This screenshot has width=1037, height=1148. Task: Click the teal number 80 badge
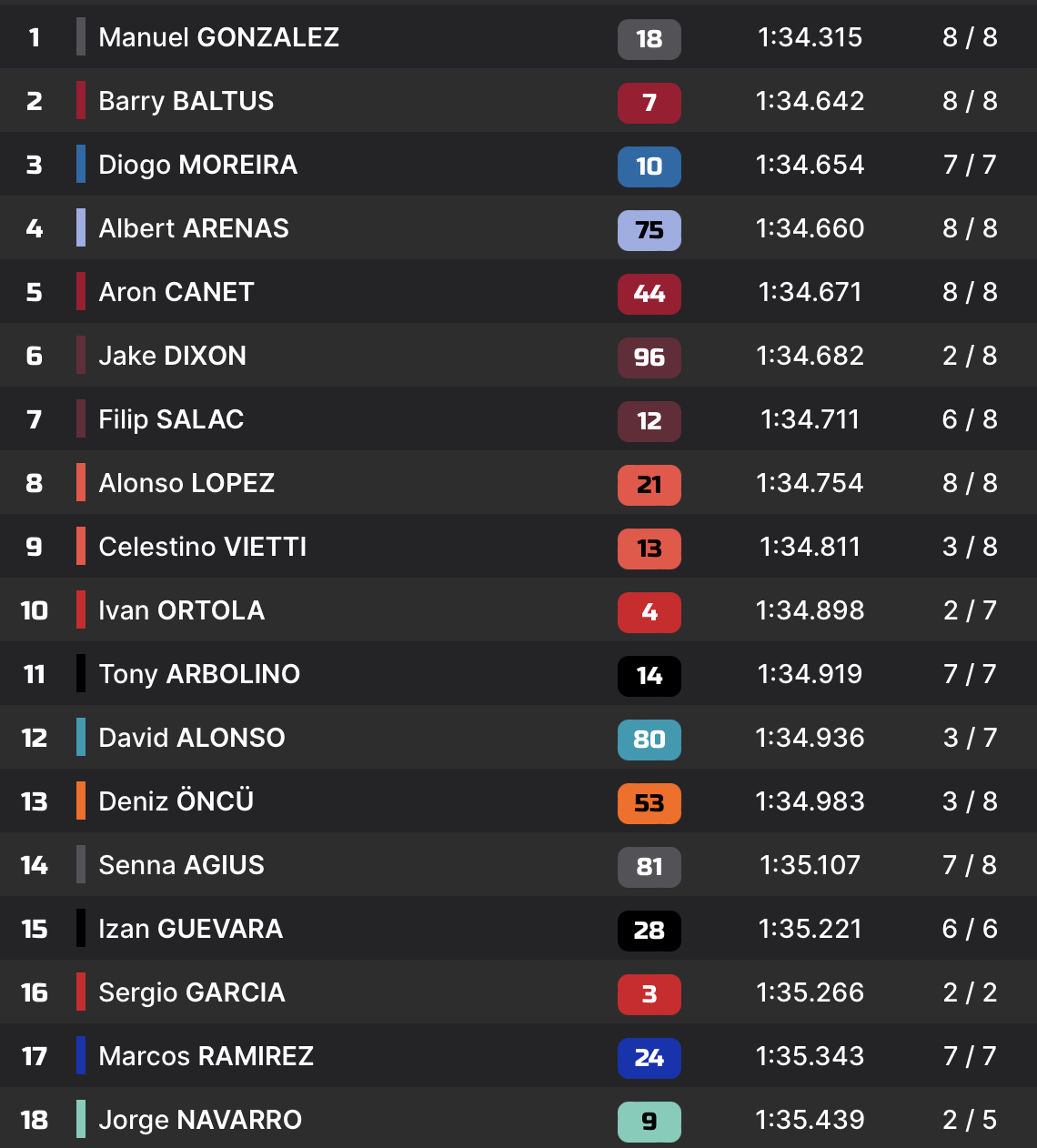coord(649,740)
